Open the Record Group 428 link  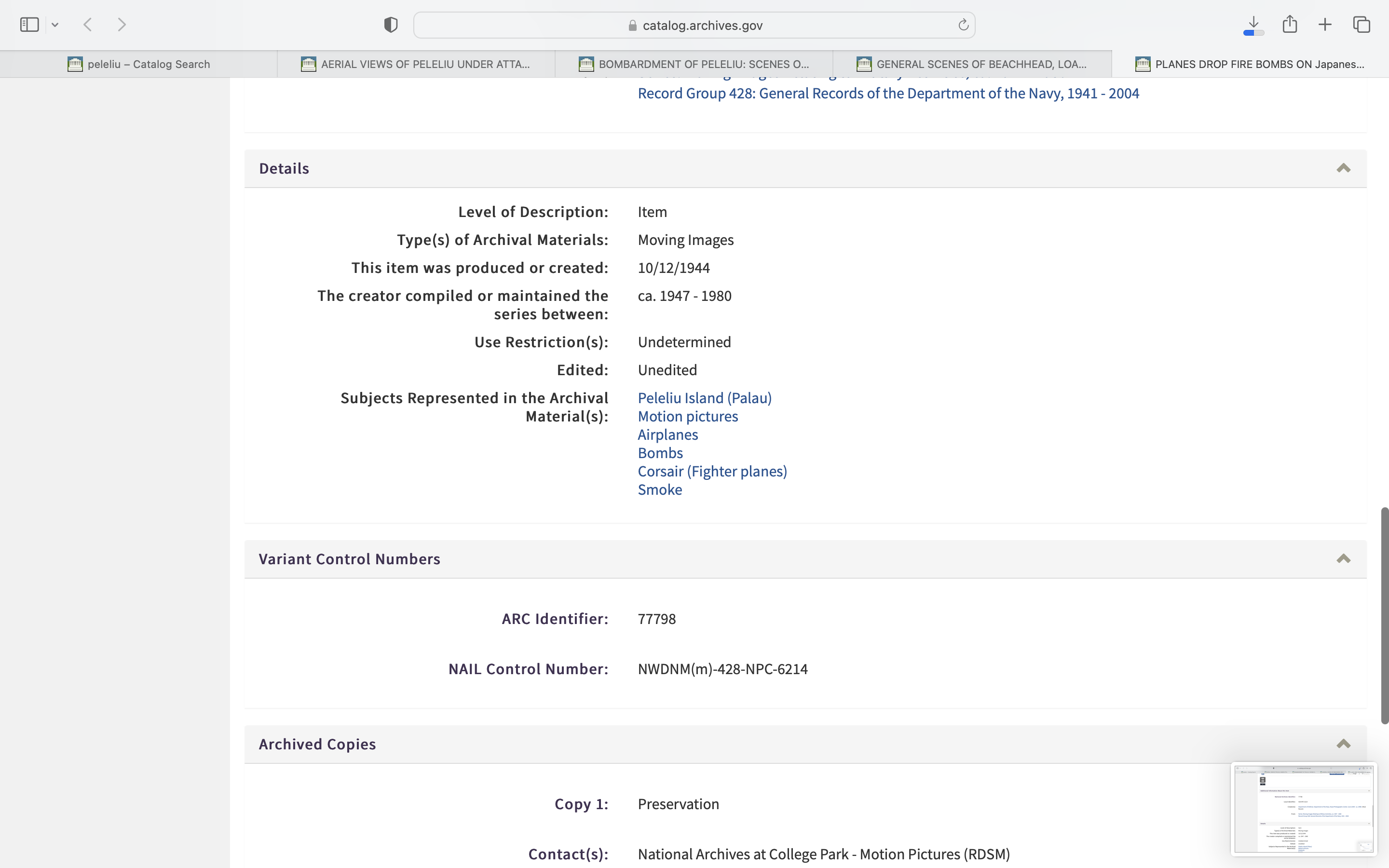pyautogui.click(x=888, y=94)
